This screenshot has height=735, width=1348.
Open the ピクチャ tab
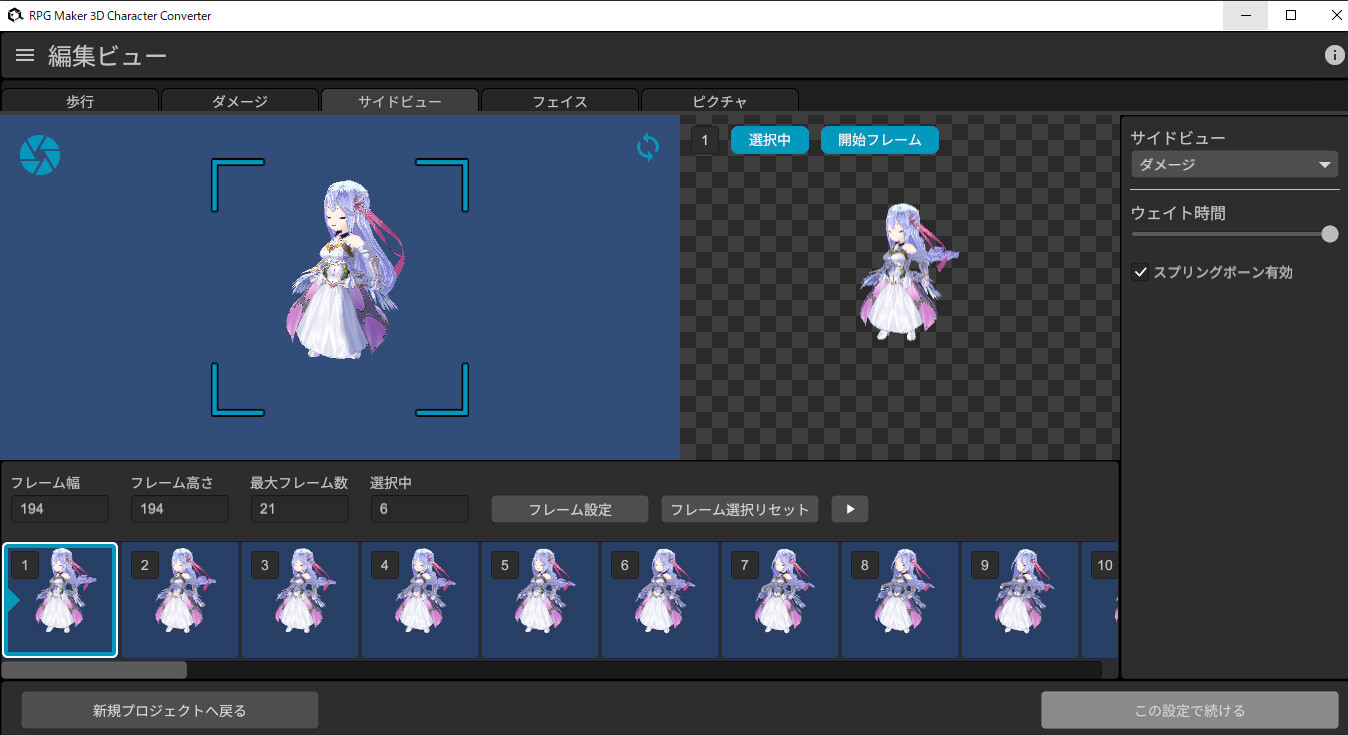coord(720,101)
